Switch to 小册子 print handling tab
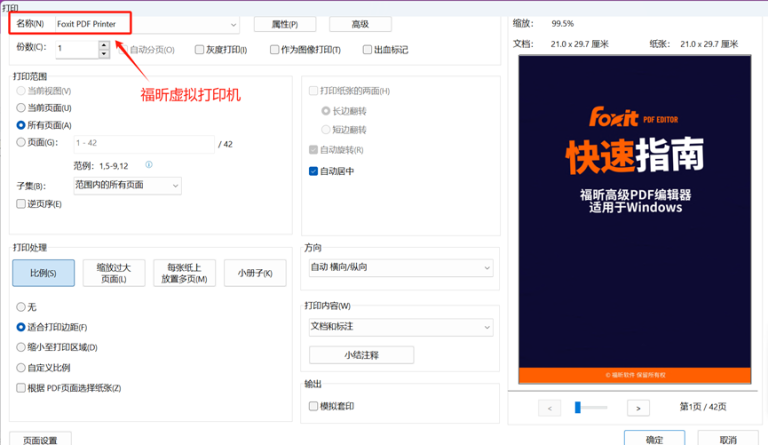Viewport: 768px width, 445px height. [x=255, y=273]
